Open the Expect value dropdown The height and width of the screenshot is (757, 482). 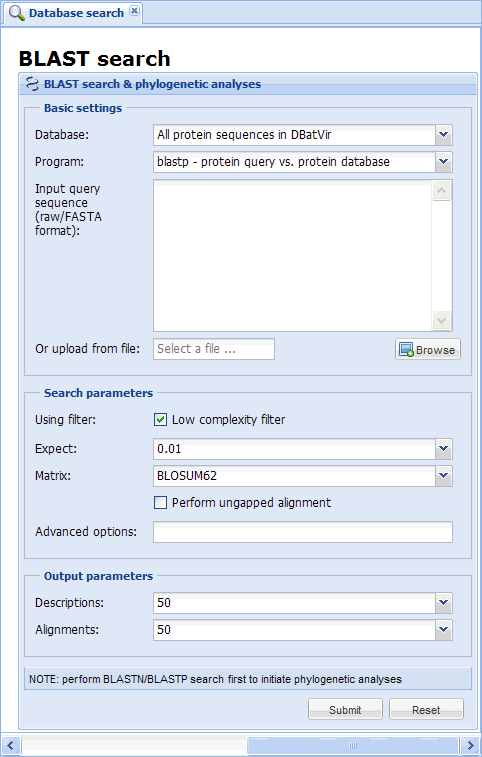pyautogui.click(x=444, y=449)
